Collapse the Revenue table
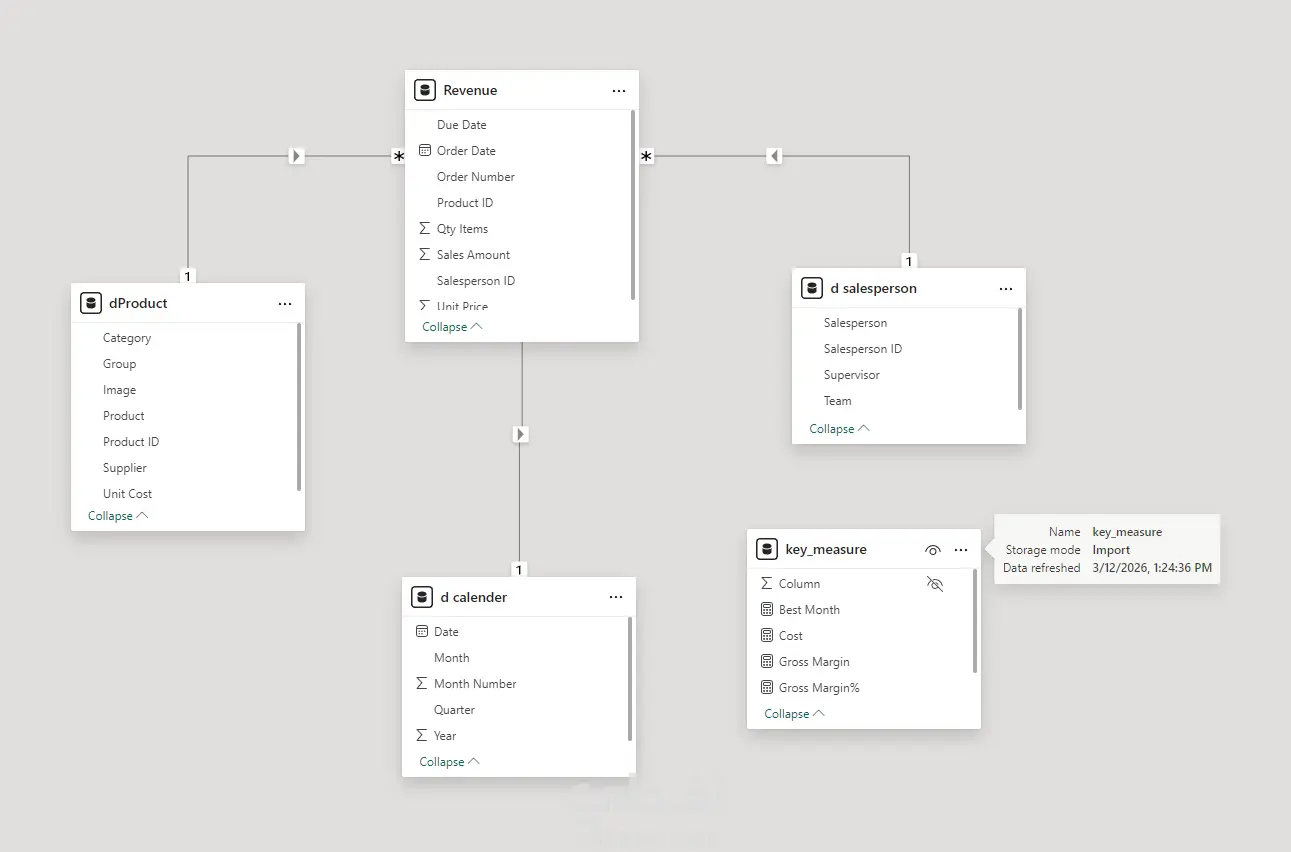The image size is (1291, 852). (452, 327)
